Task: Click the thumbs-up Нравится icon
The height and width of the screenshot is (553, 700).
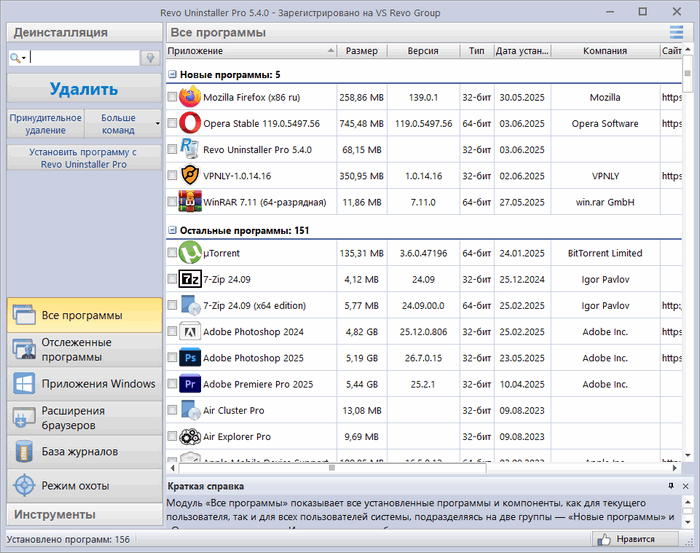Action: click(x=604, y=539)
